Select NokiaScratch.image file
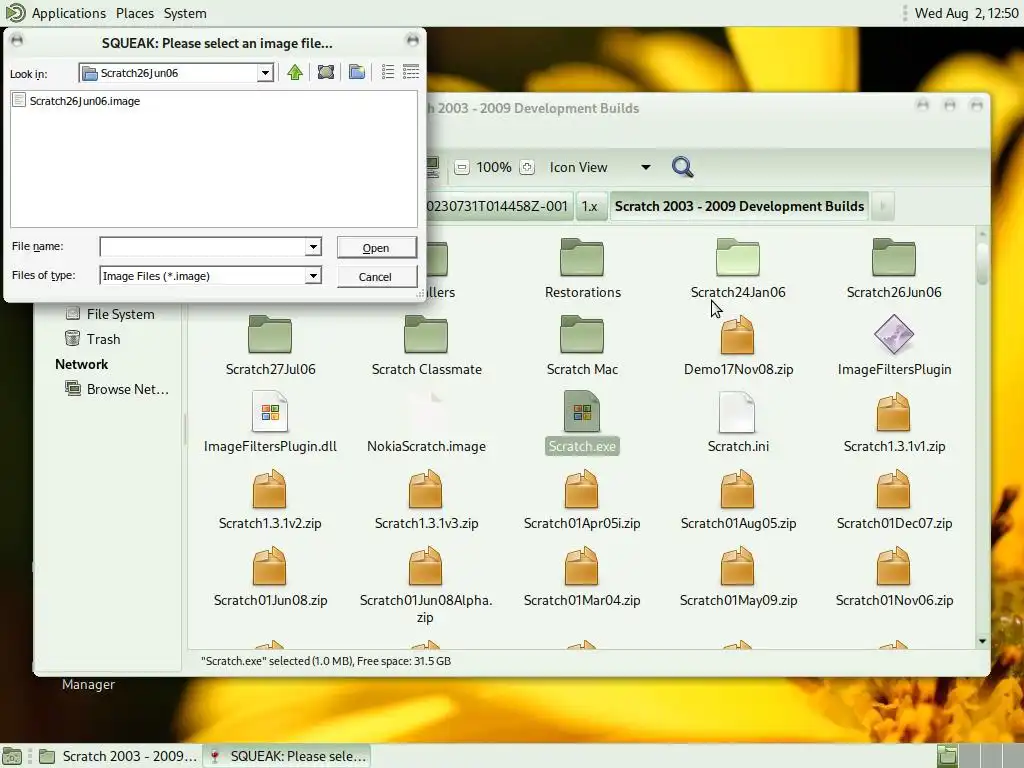This screenshot has width=1024, height=768. [x=426, y=422]
